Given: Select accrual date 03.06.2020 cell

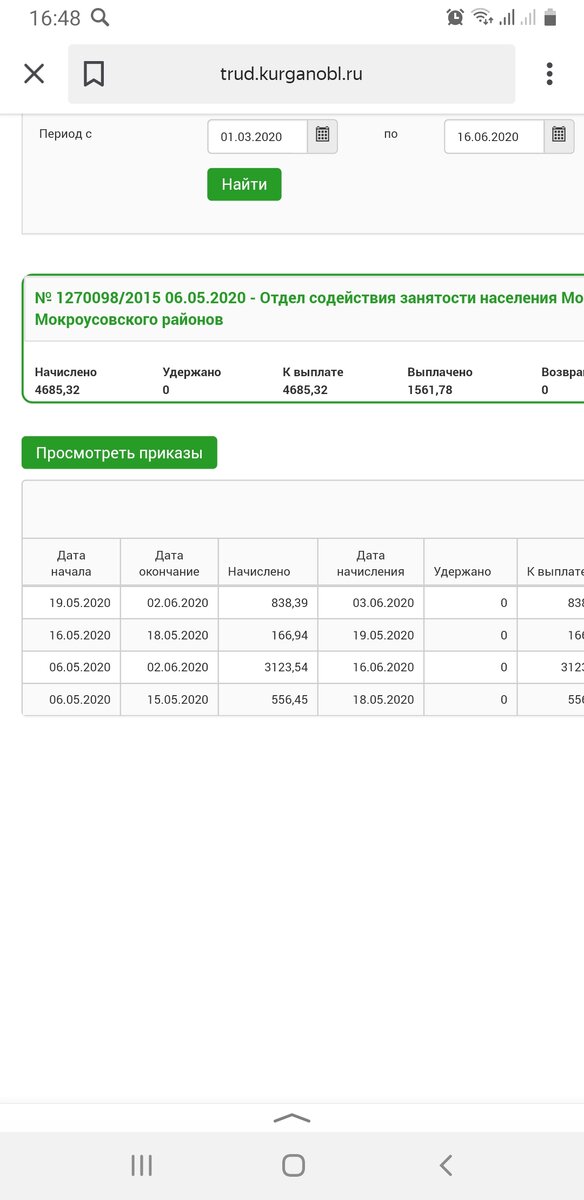Looking at the screenshot, I should [x=371, y=603].
